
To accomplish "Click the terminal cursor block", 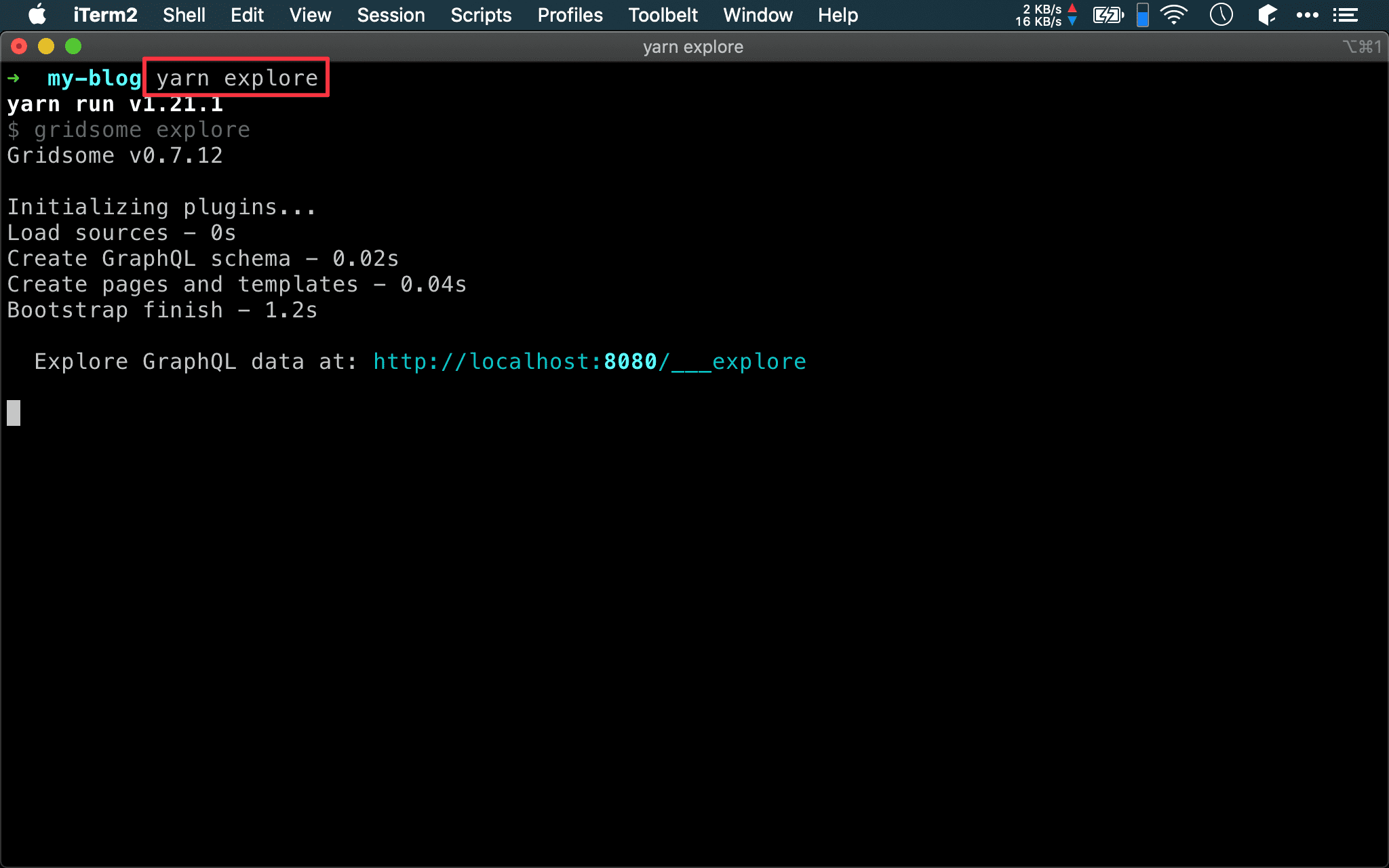I will (14, 413).
